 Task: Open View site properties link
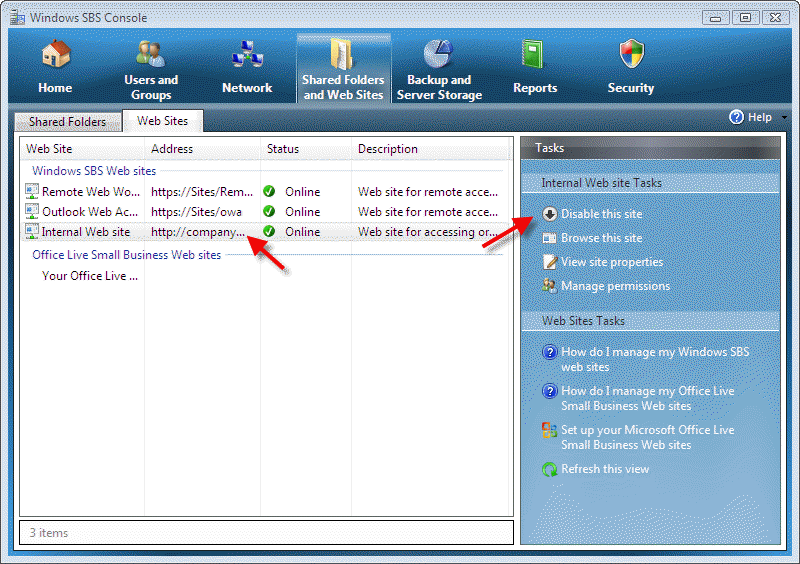click(x=612, y=262)
